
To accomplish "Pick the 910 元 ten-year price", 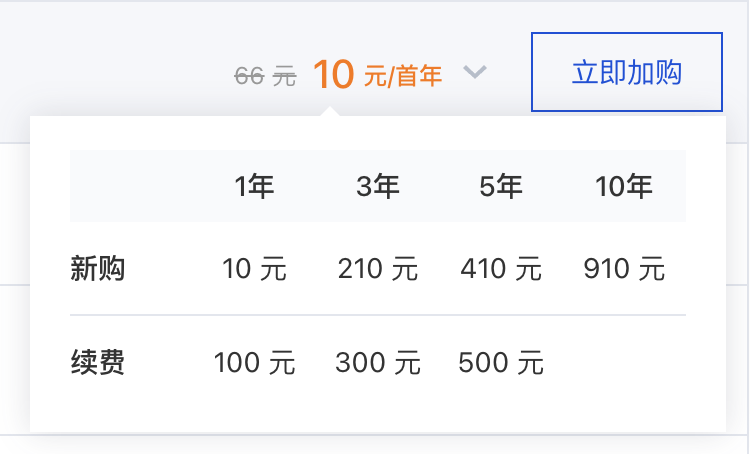I will point(624,269).
